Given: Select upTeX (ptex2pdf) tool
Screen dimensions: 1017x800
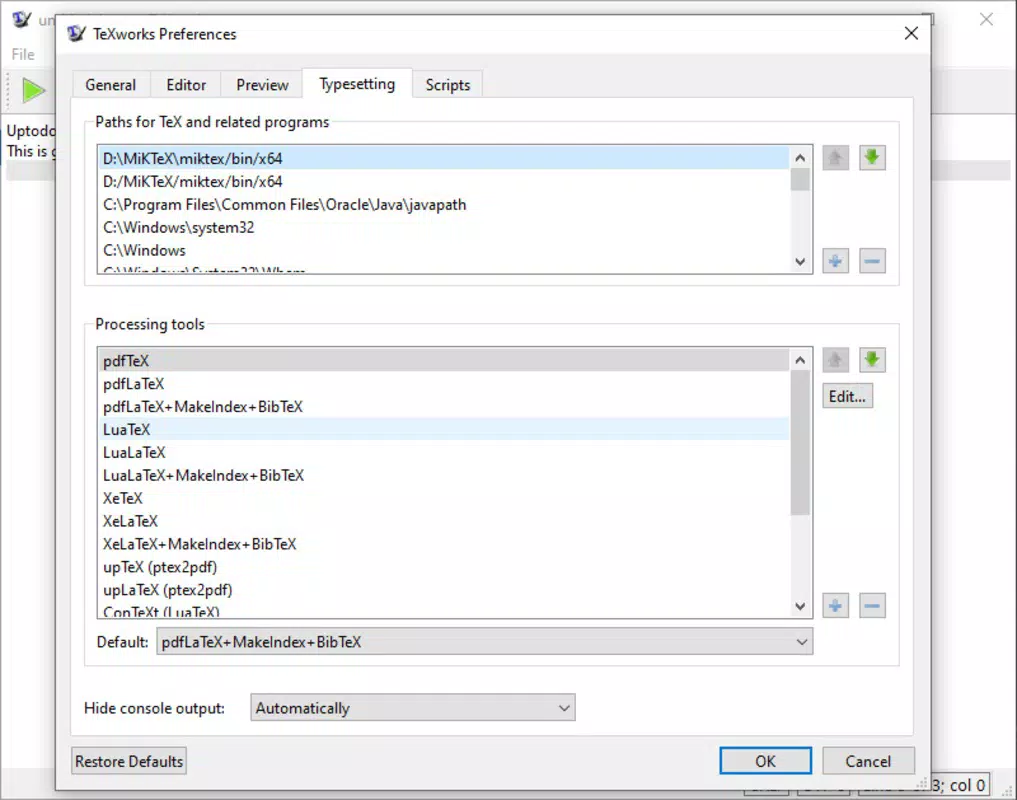Looking at the screenshot, I should click(444, 567).
